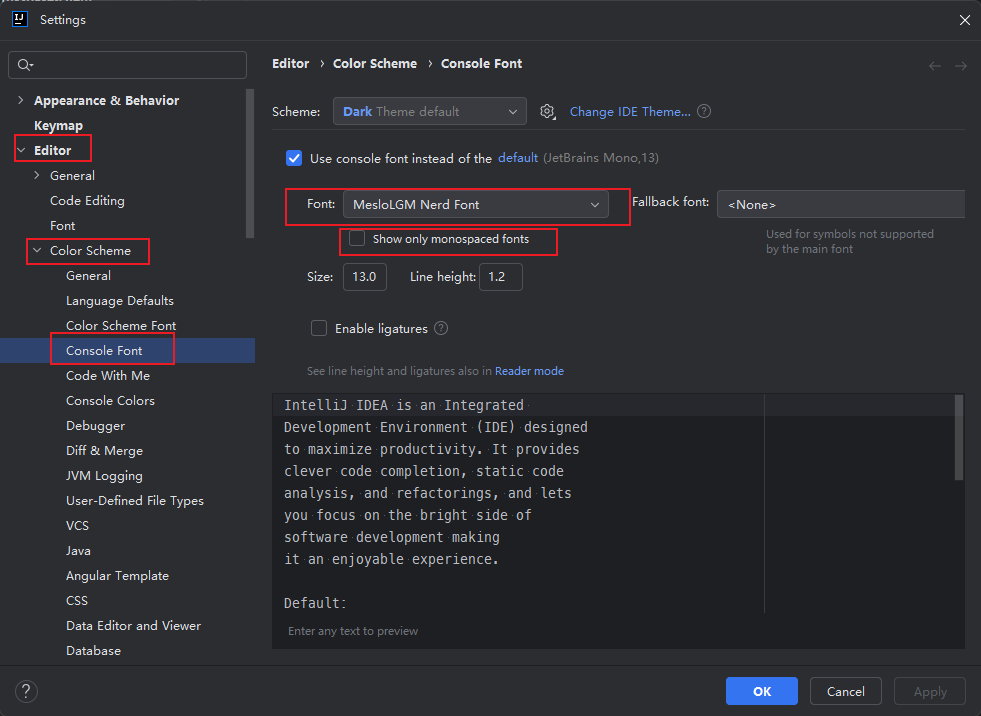
Task: Expand the Appearance & Behavior section
Action: (x=21, y=101)
